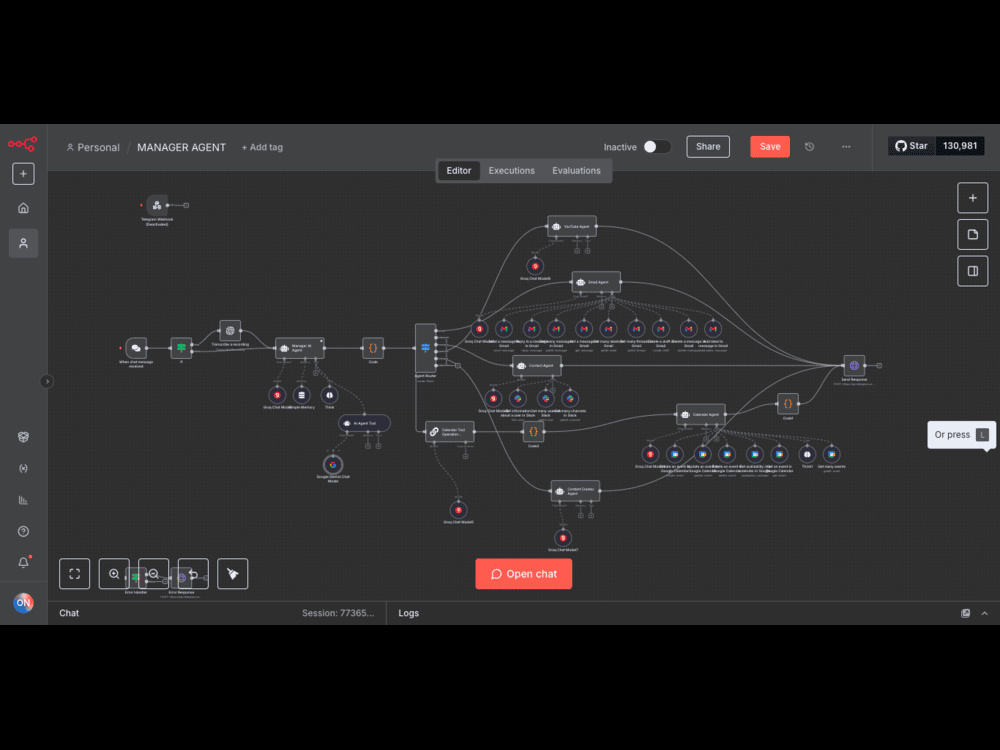This screenshot has width=1000, height=750.
Task: Select the Think tool node under Manager AI Agent
Action: coord(330,395)
